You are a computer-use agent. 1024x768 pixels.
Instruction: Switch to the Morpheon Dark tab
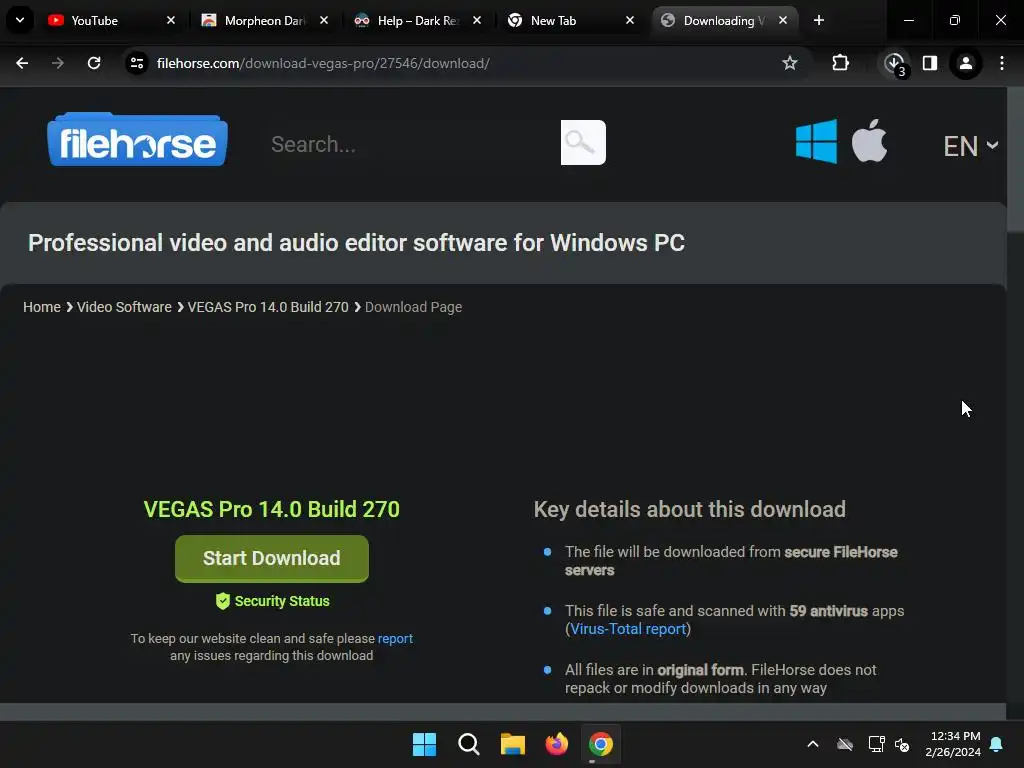coord(264,21)
